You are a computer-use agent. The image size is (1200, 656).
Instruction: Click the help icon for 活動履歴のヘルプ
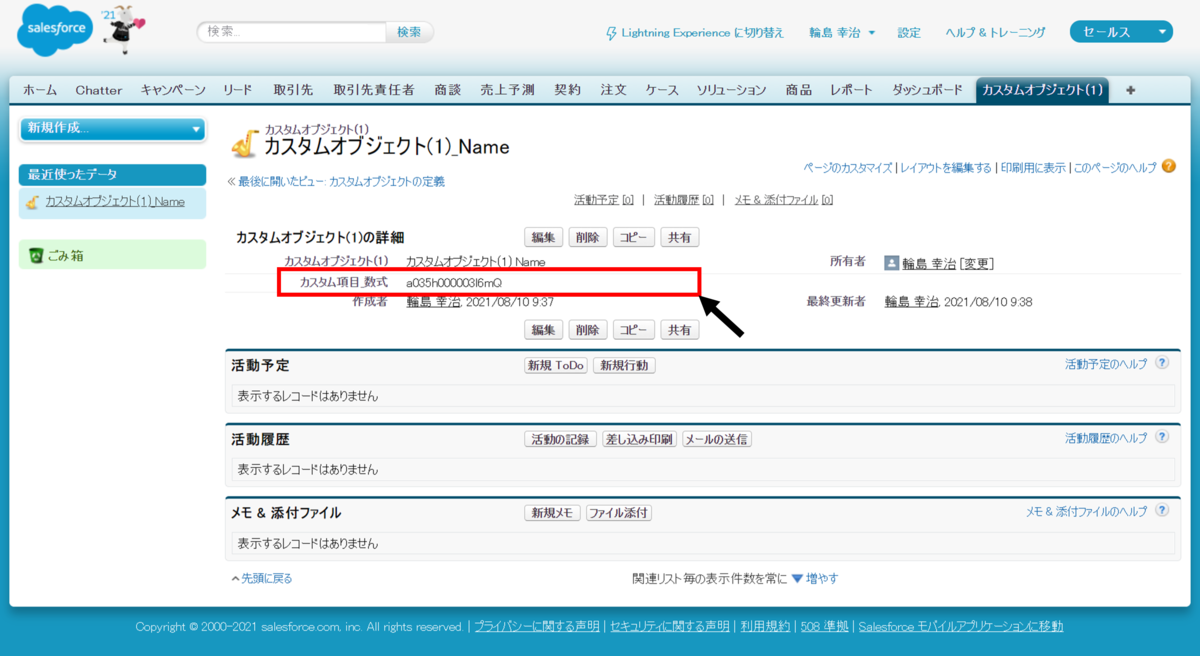pos(1162,438)
